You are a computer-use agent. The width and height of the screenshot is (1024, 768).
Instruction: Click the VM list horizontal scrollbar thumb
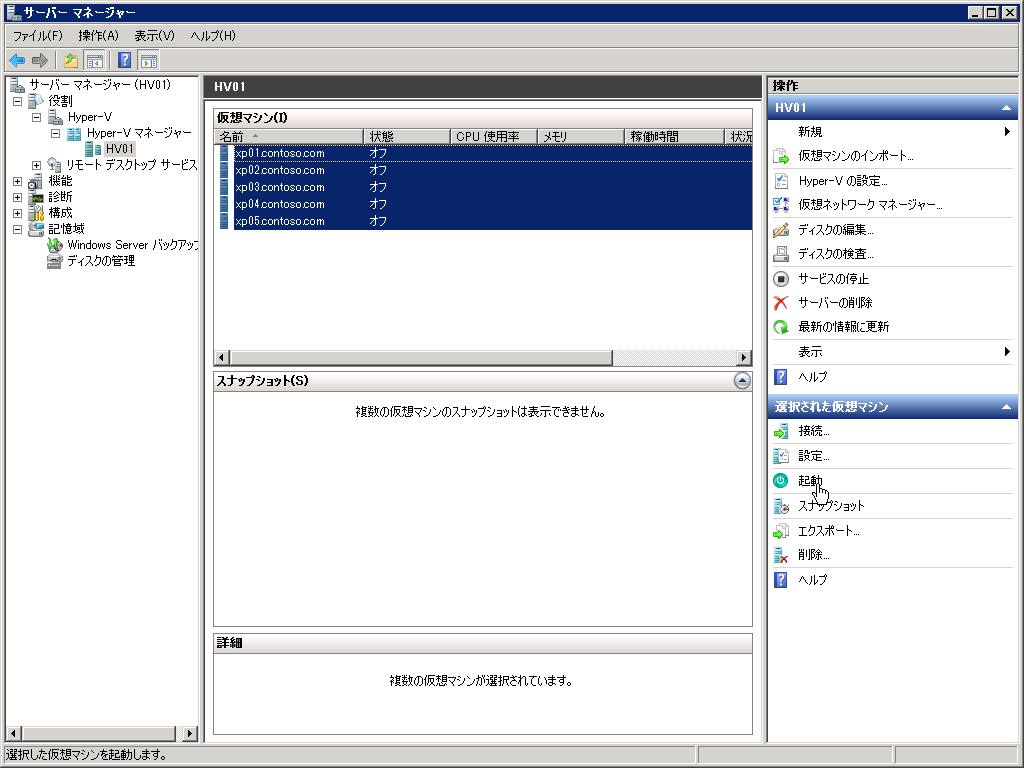[421, 358]
